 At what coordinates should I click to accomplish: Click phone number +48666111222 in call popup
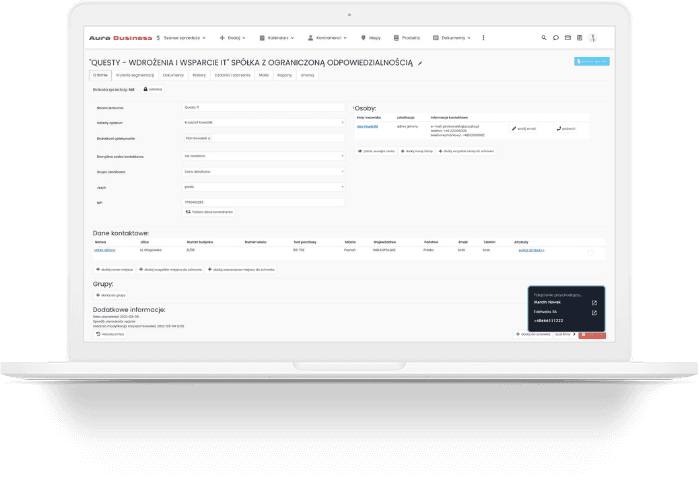point(548,321)
